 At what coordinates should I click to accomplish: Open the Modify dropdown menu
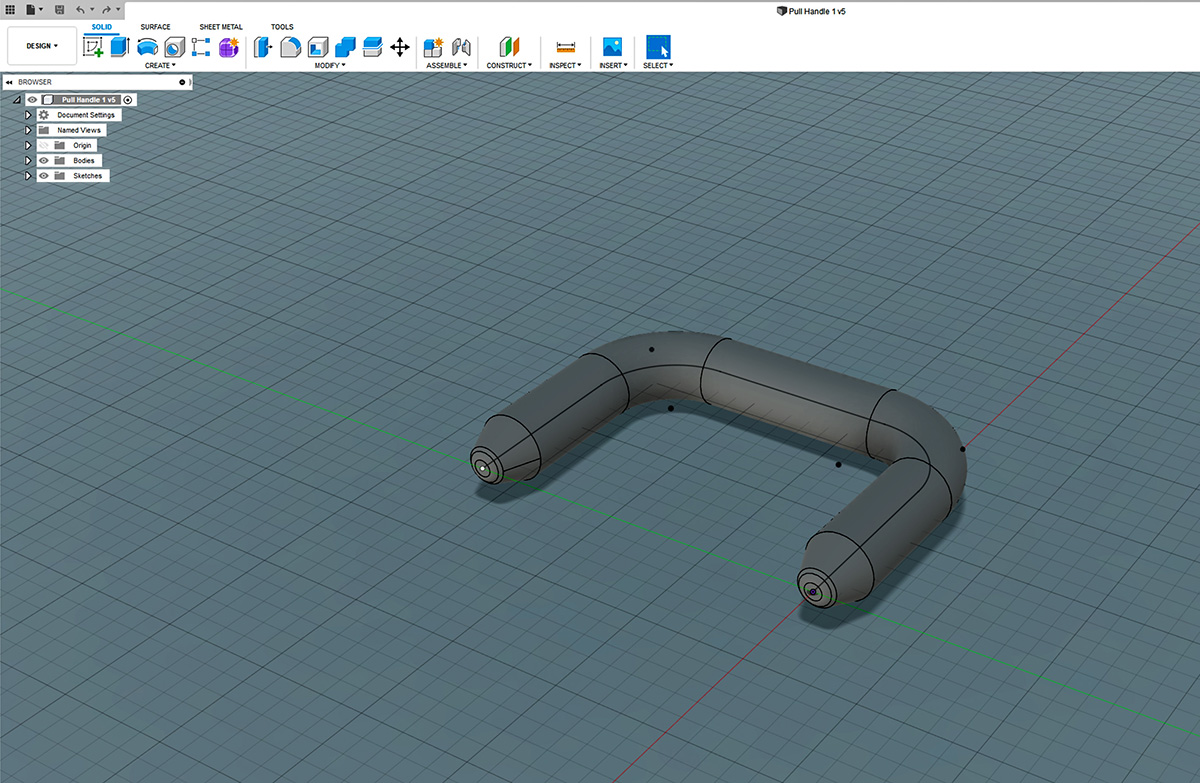point(330,65)
